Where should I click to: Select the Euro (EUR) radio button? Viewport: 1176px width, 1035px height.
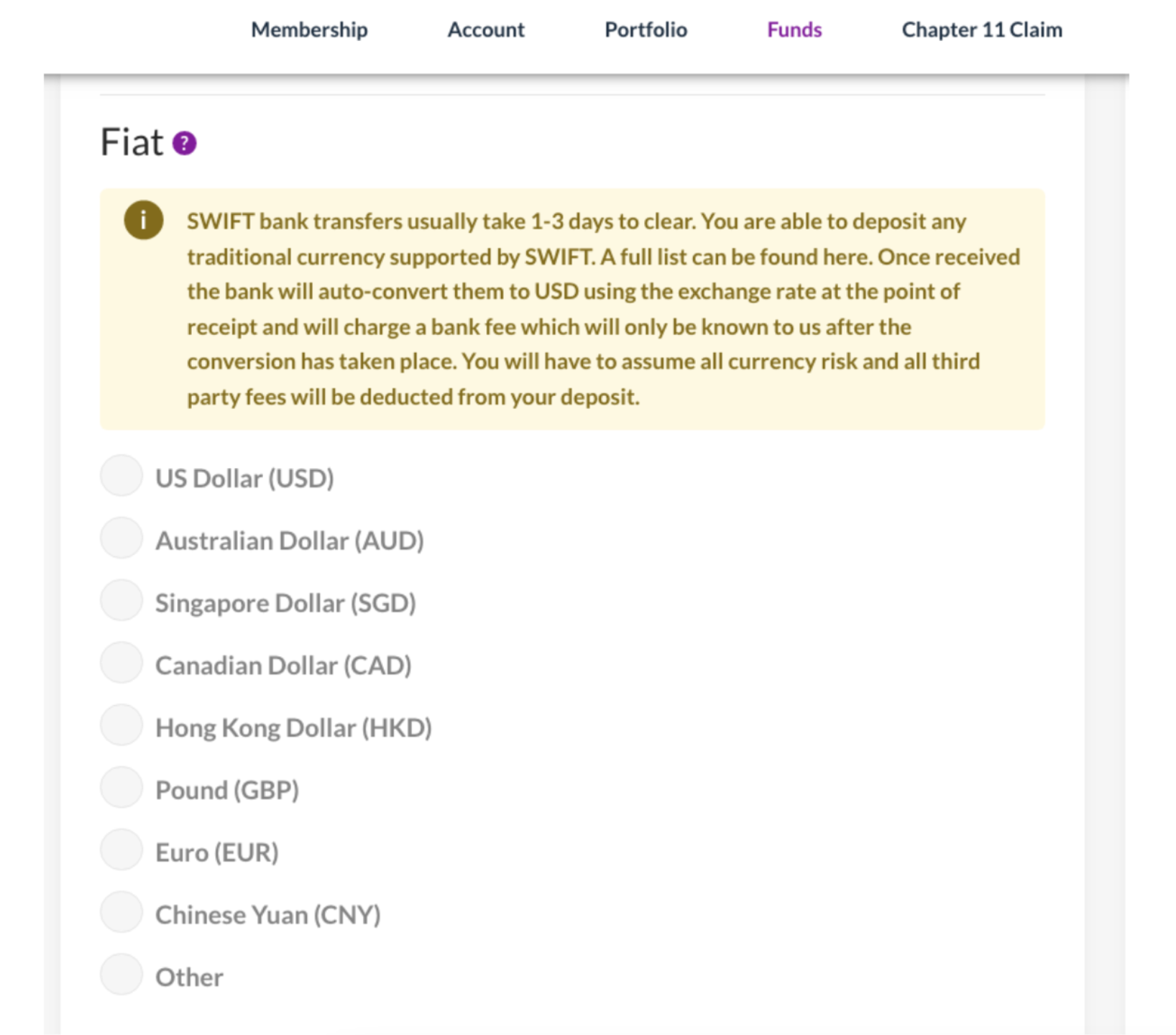[x=121, y=850]
